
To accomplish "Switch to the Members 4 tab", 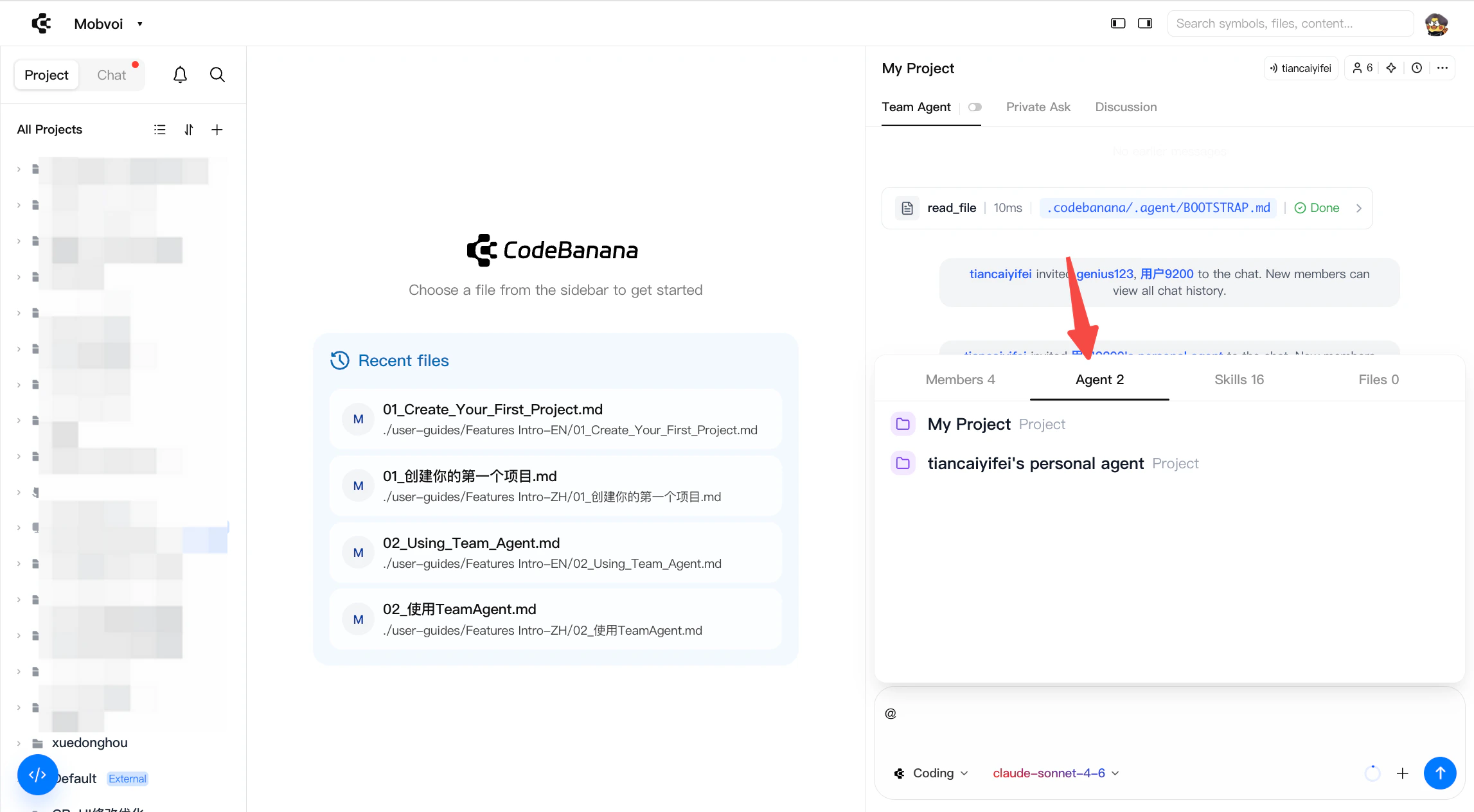I will point(960,380).
